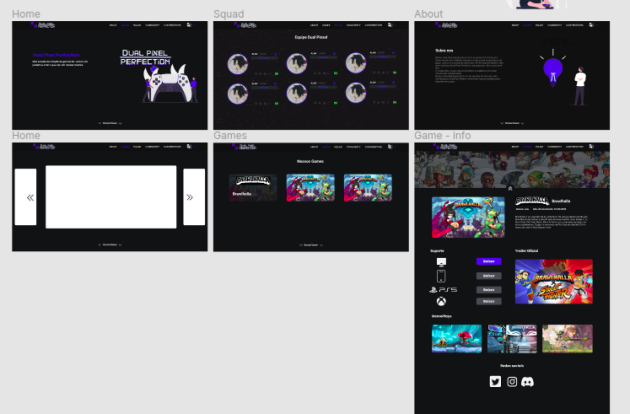Click the small home icon below the character banner
Viewport: 630px width, 414px height.
(510, 188)
